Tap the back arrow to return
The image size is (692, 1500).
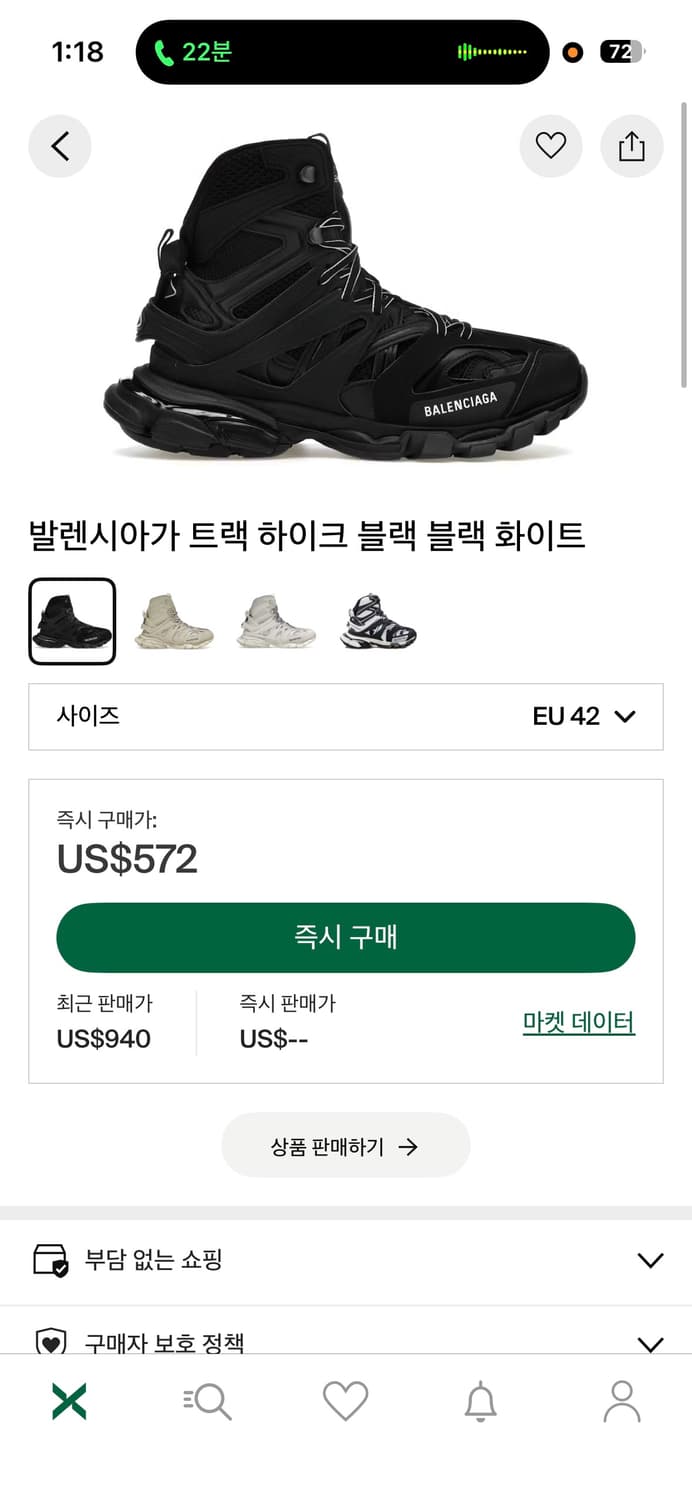(x=60, y=146)
